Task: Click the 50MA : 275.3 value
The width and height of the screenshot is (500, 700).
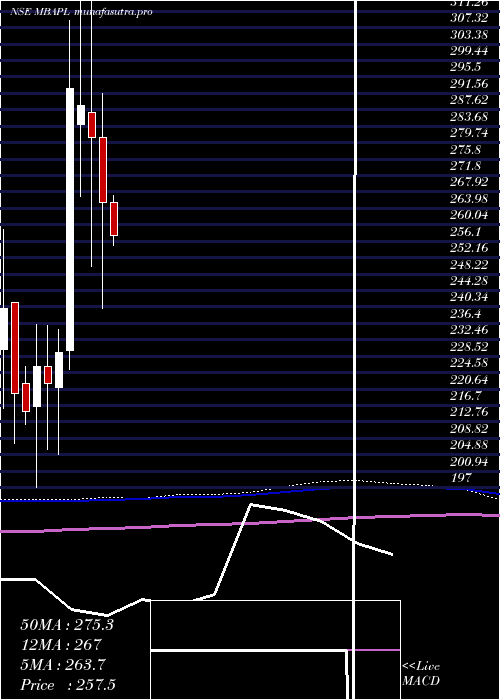Action: point(67,625)
